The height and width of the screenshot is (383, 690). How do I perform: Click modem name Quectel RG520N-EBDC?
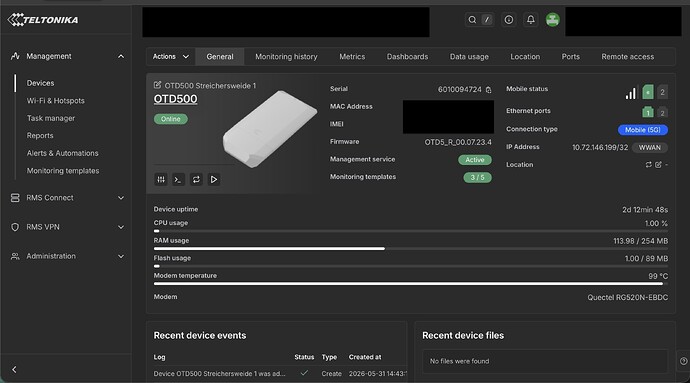point(628,298)
